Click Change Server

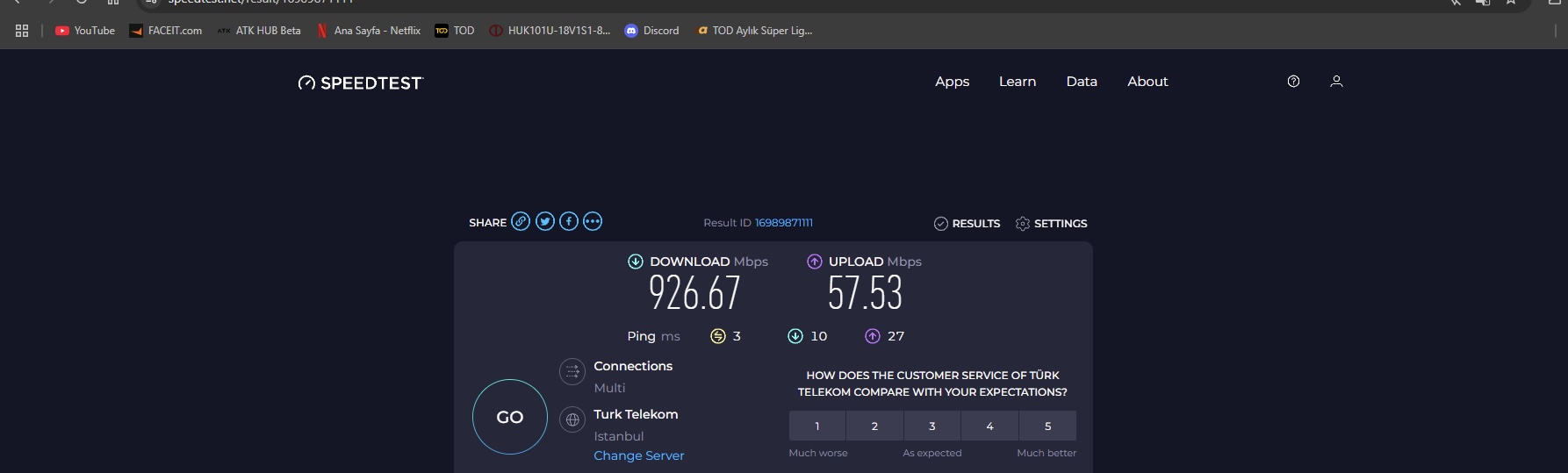click(x=639, y=455)
